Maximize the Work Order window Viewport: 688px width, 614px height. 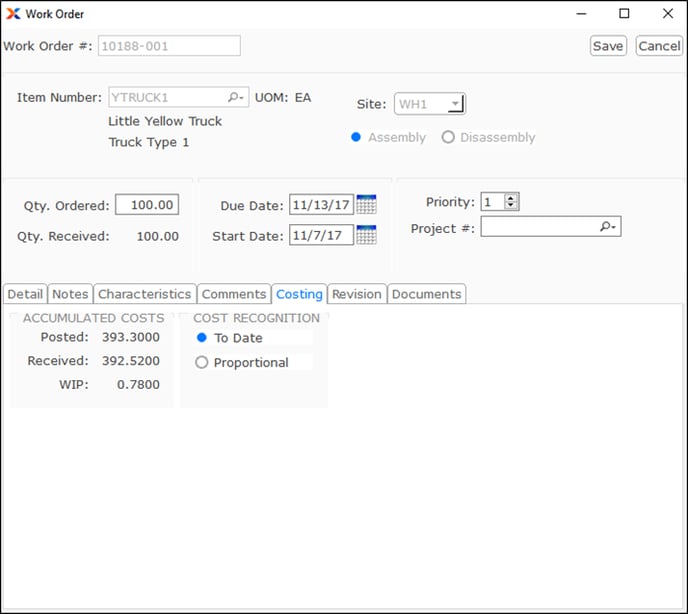(x=624, y=14)
